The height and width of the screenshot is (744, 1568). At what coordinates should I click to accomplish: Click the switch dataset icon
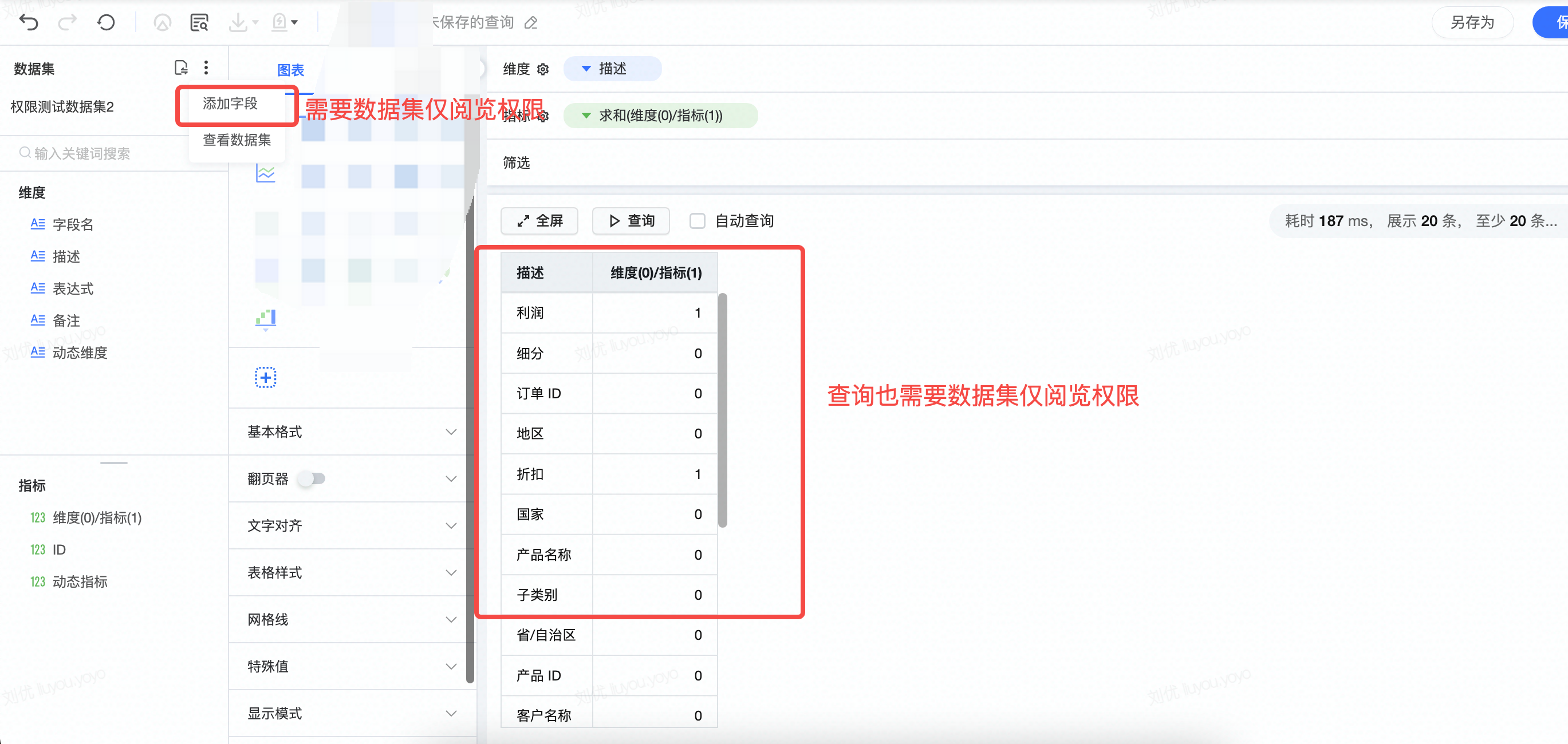click(x=181, y=68)
